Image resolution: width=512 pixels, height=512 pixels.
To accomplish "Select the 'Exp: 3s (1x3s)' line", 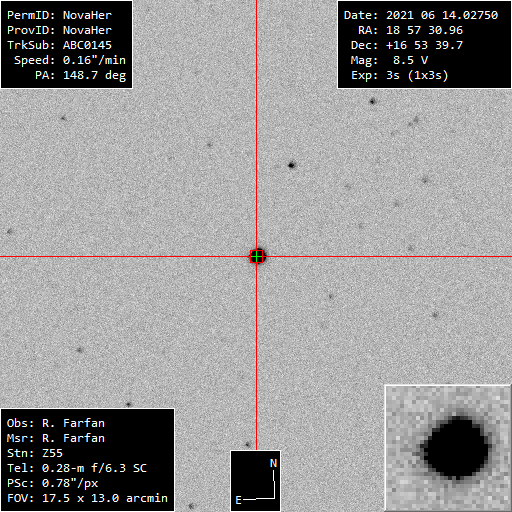I will 399,75.
